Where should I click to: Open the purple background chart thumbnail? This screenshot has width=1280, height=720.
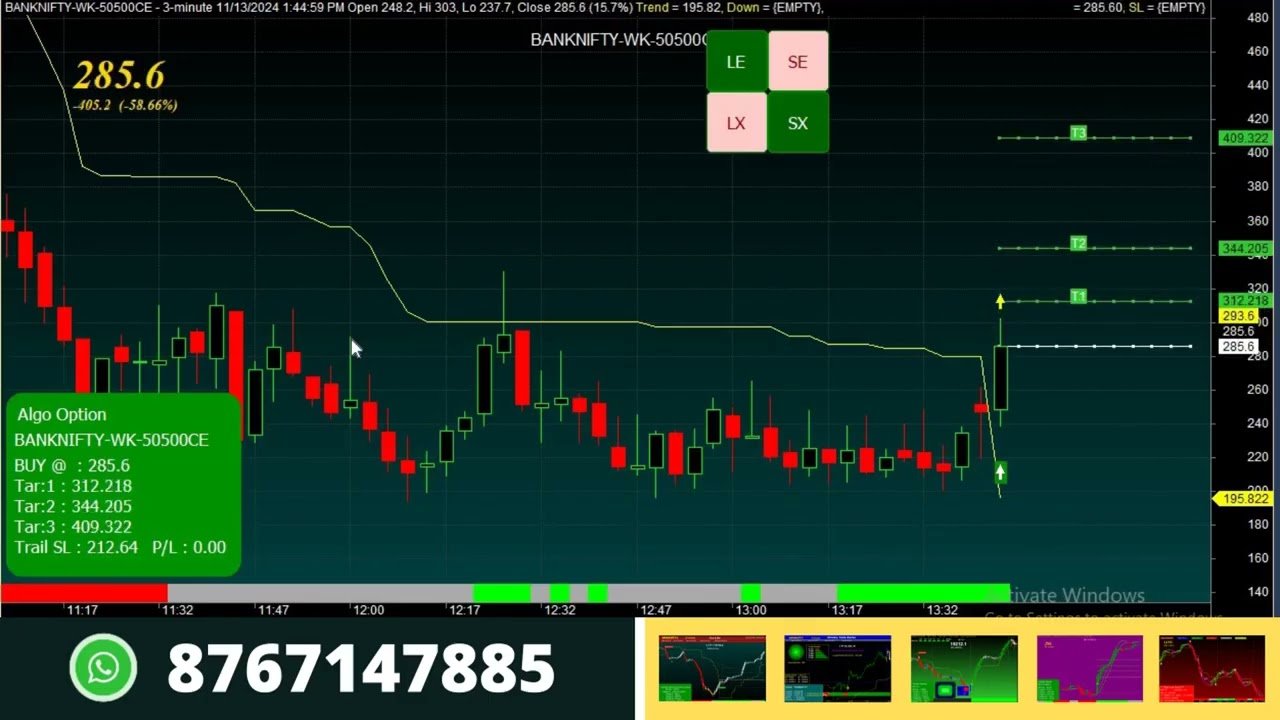(x=1089, y=668)
